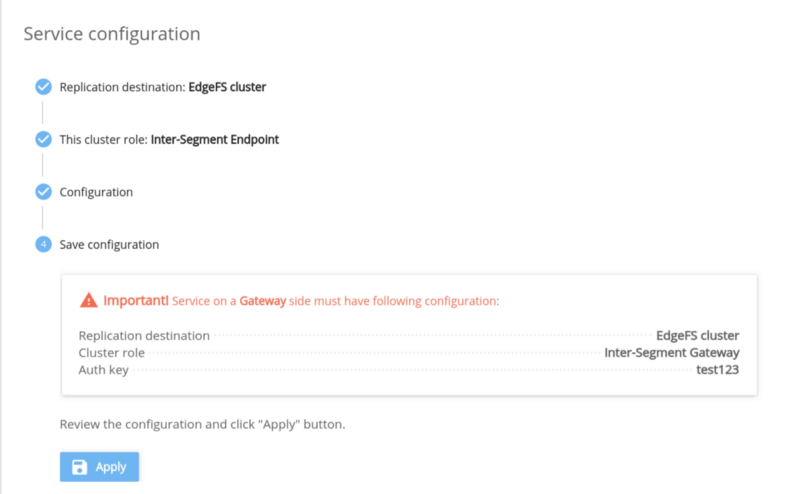Apply the service configuration
Image resolution: width=800 pixels, height=494 pixels.
100,467
